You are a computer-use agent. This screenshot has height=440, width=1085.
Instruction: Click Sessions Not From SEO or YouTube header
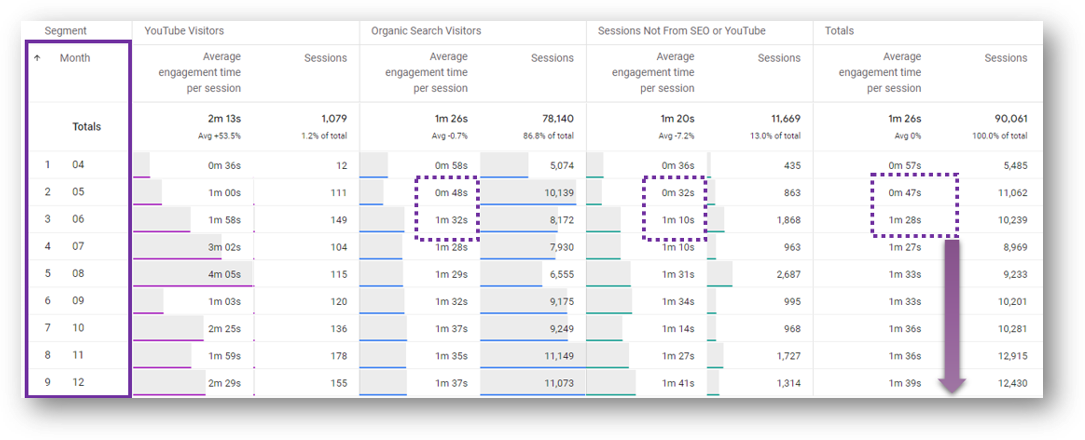[x=682, y=31]
